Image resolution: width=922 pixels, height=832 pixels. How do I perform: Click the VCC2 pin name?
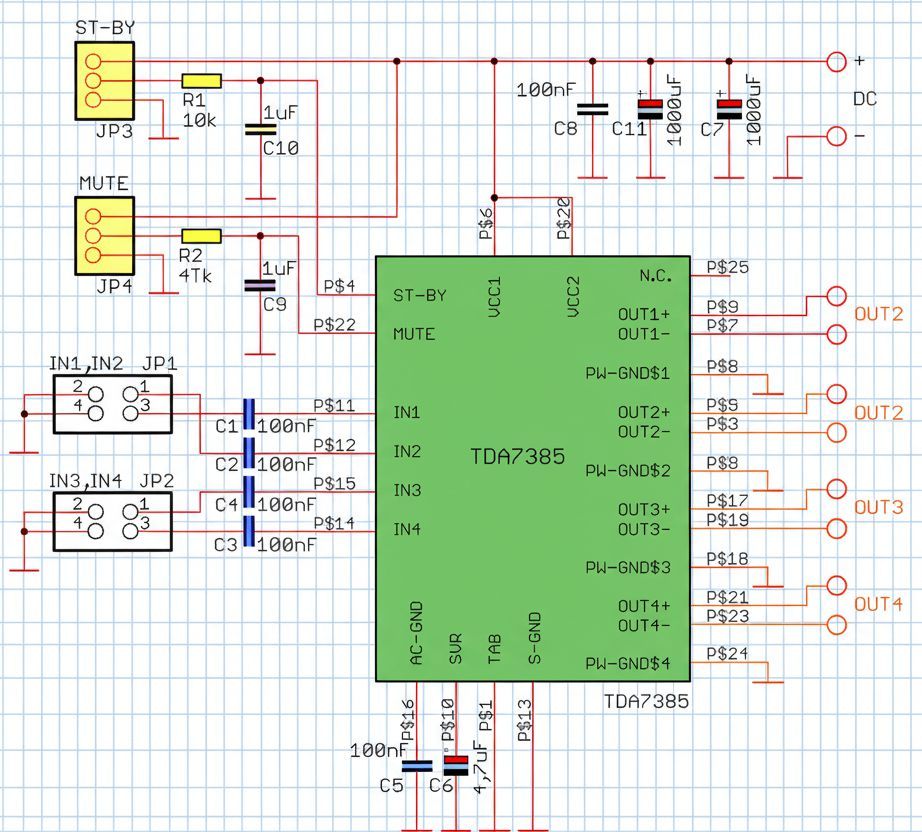coord(573,298)
